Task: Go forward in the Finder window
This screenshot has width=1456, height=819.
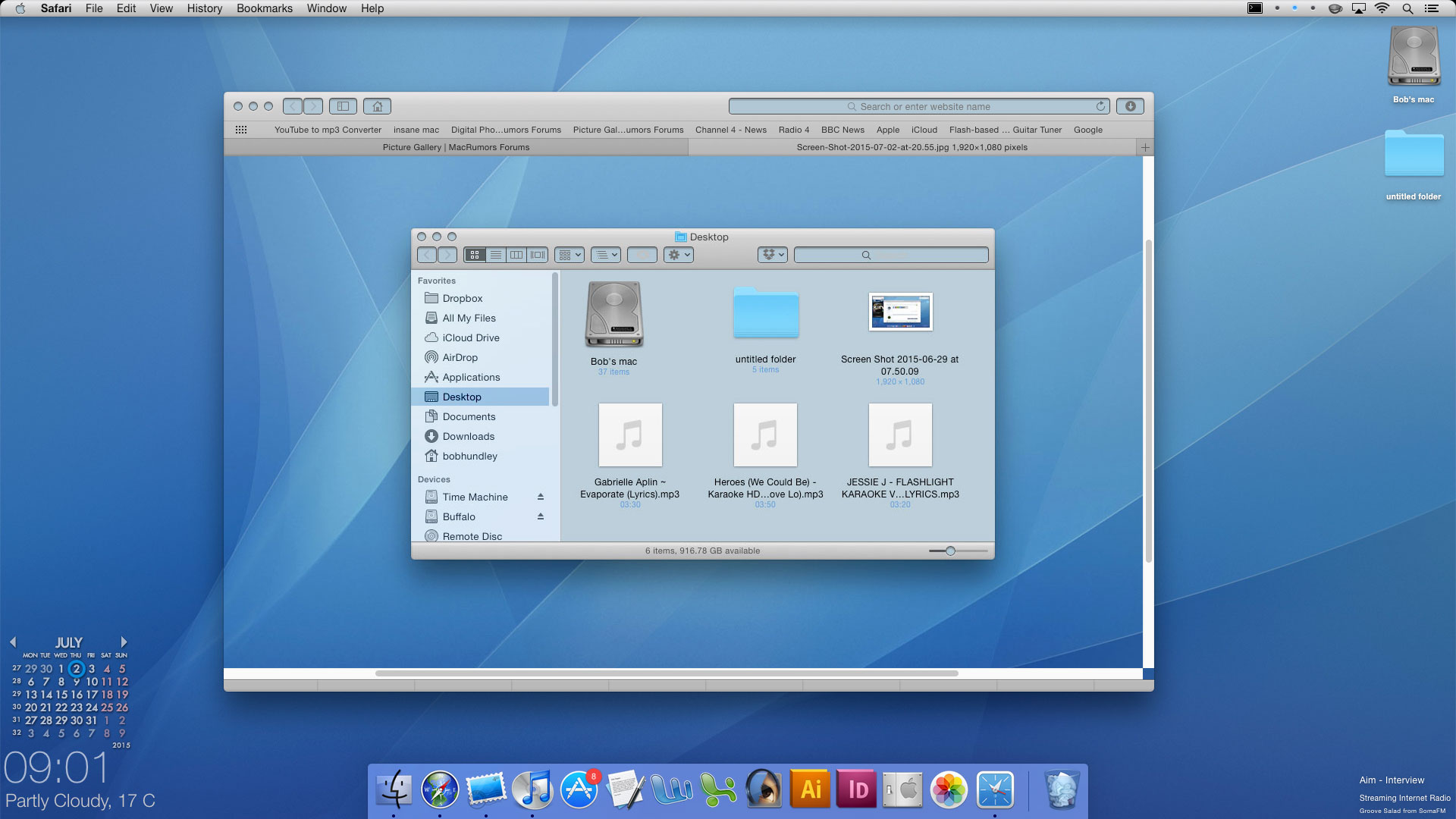Action: click(x=447, y=255)
